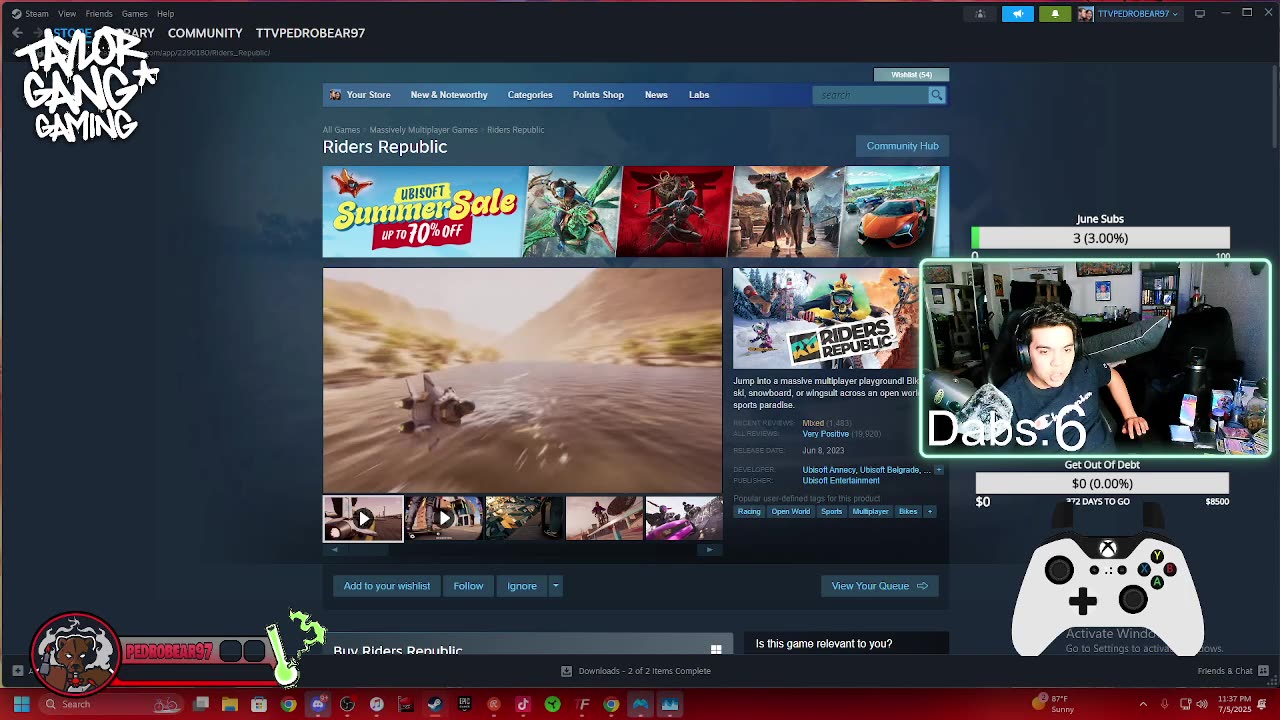
Task: Follow the Massively Multiplayer Games breadcrumb
Action: tap(423, 130)
